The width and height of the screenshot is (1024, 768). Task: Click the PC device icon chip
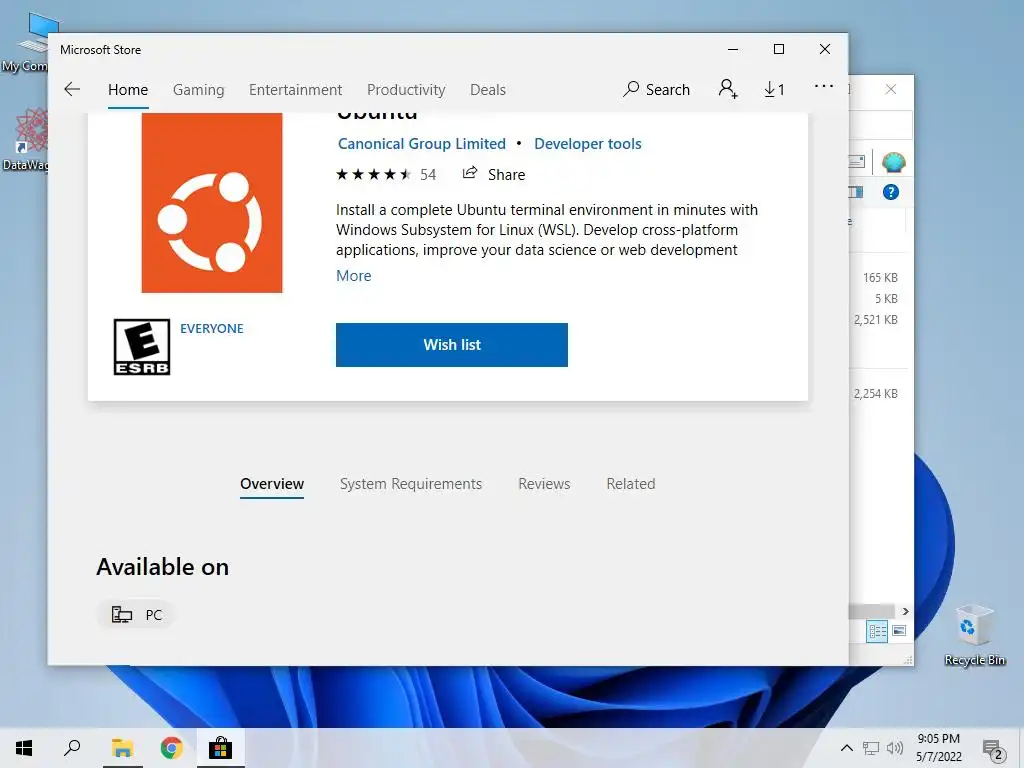136,615
